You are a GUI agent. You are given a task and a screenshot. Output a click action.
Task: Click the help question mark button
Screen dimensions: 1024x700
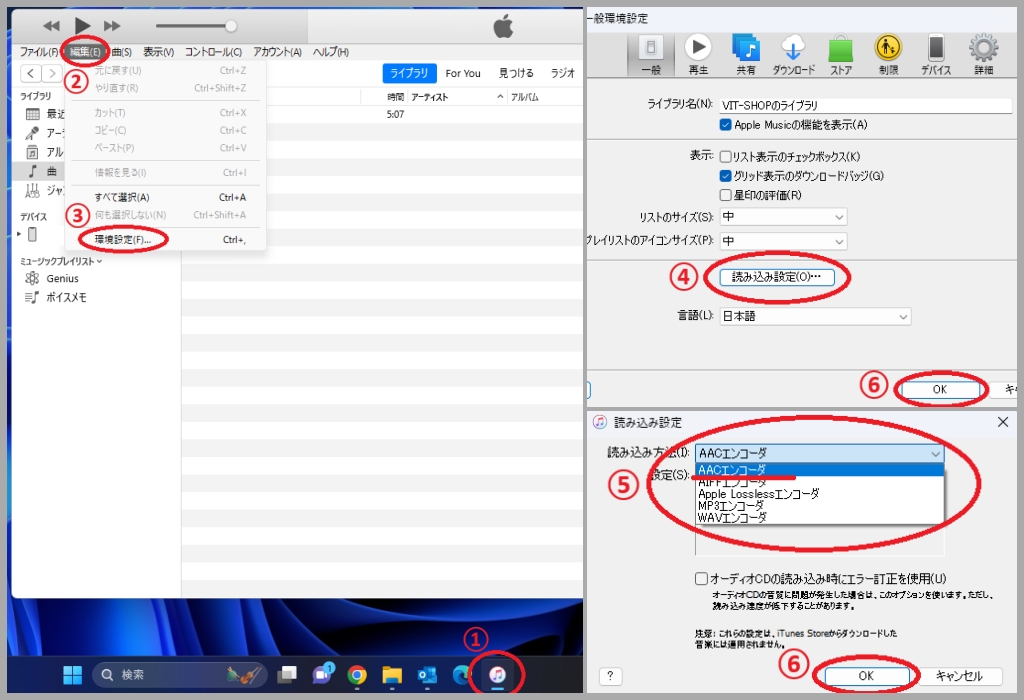pos(610,676)
